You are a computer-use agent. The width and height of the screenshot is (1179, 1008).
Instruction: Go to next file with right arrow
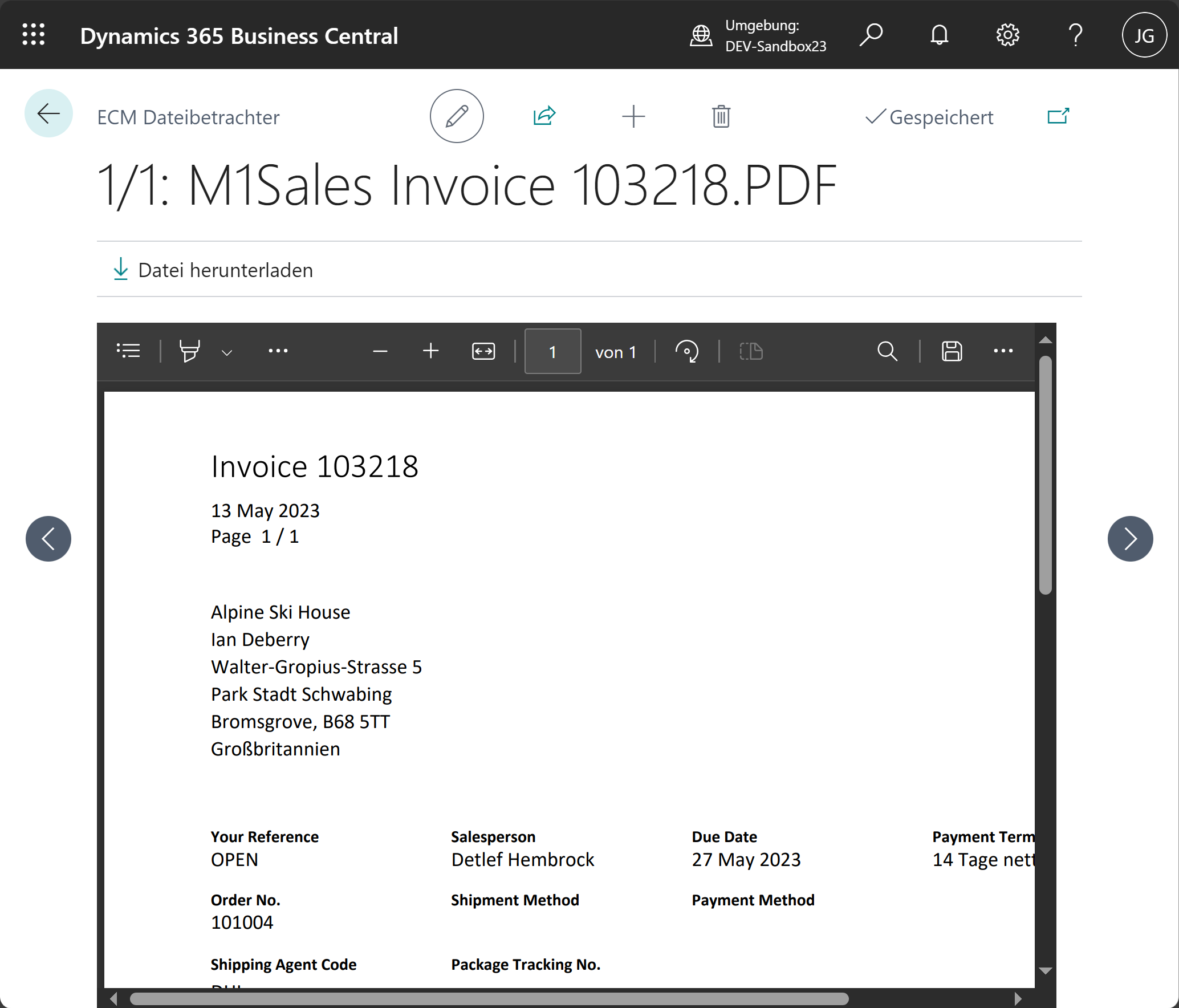[x=1130, y=539]
